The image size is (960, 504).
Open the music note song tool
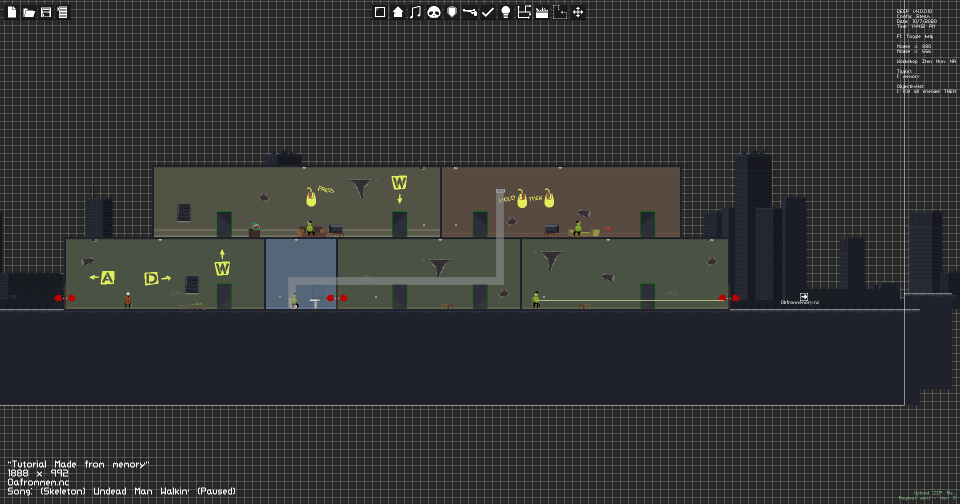(x=416, y=12)
